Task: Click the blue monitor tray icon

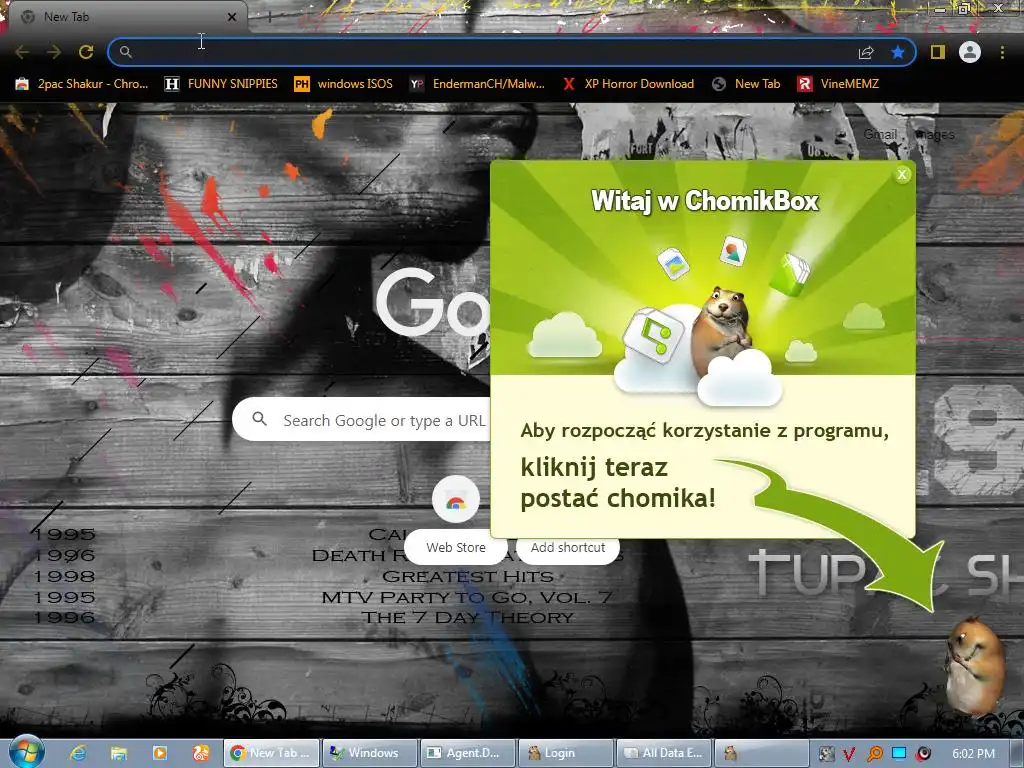Action: click(x=899, y=754)
